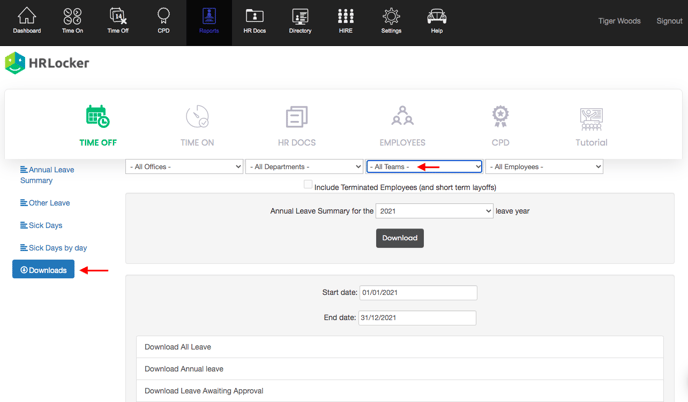Image resolution: width=688 pixels, height=402 pixels.
Task: Toggle Include Terminated Employees checkbox
Action: tap(308, 185)
